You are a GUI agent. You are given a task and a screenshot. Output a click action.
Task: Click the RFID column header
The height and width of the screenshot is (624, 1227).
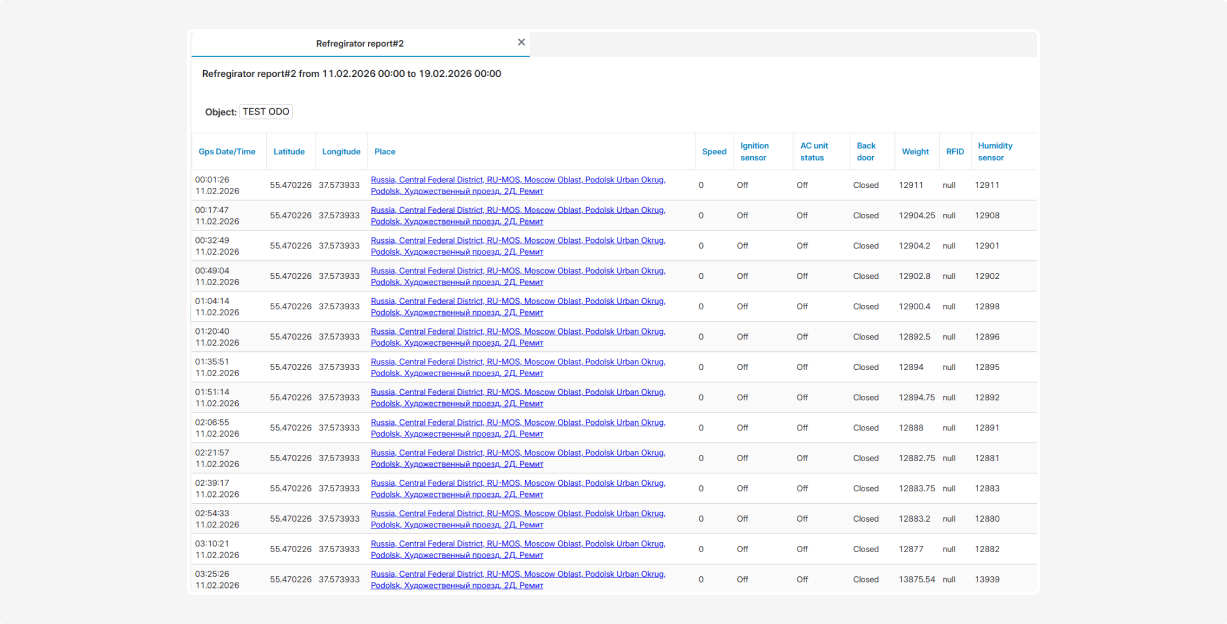tap(955, 152)
